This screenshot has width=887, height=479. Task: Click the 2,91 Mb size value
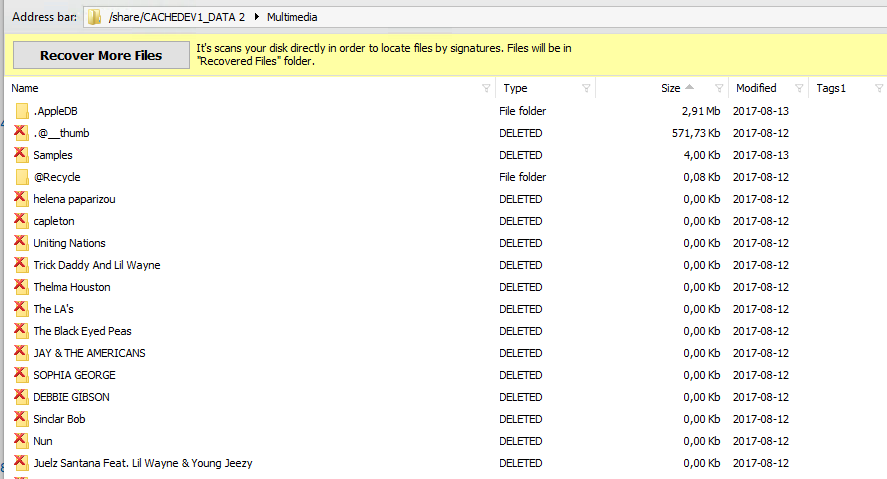point(701,111)
